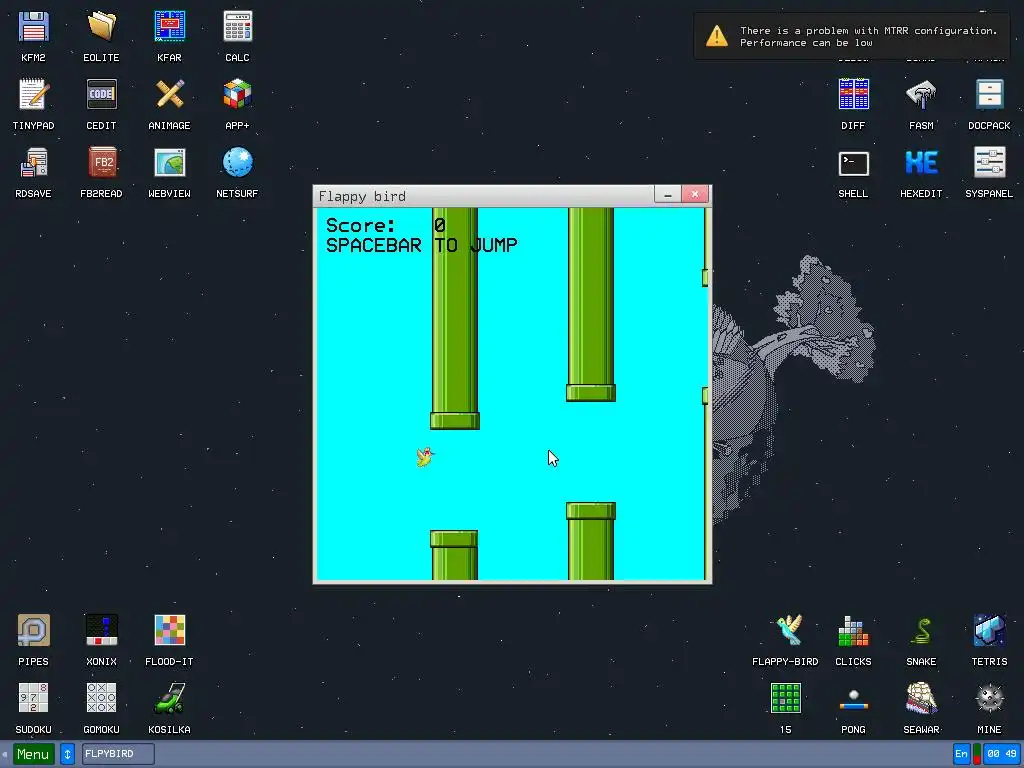The height and width of the screenshot is (768, 1024).
Task: Click the taskbar up-down arrow icon
Action: click(x=67, y=754)
